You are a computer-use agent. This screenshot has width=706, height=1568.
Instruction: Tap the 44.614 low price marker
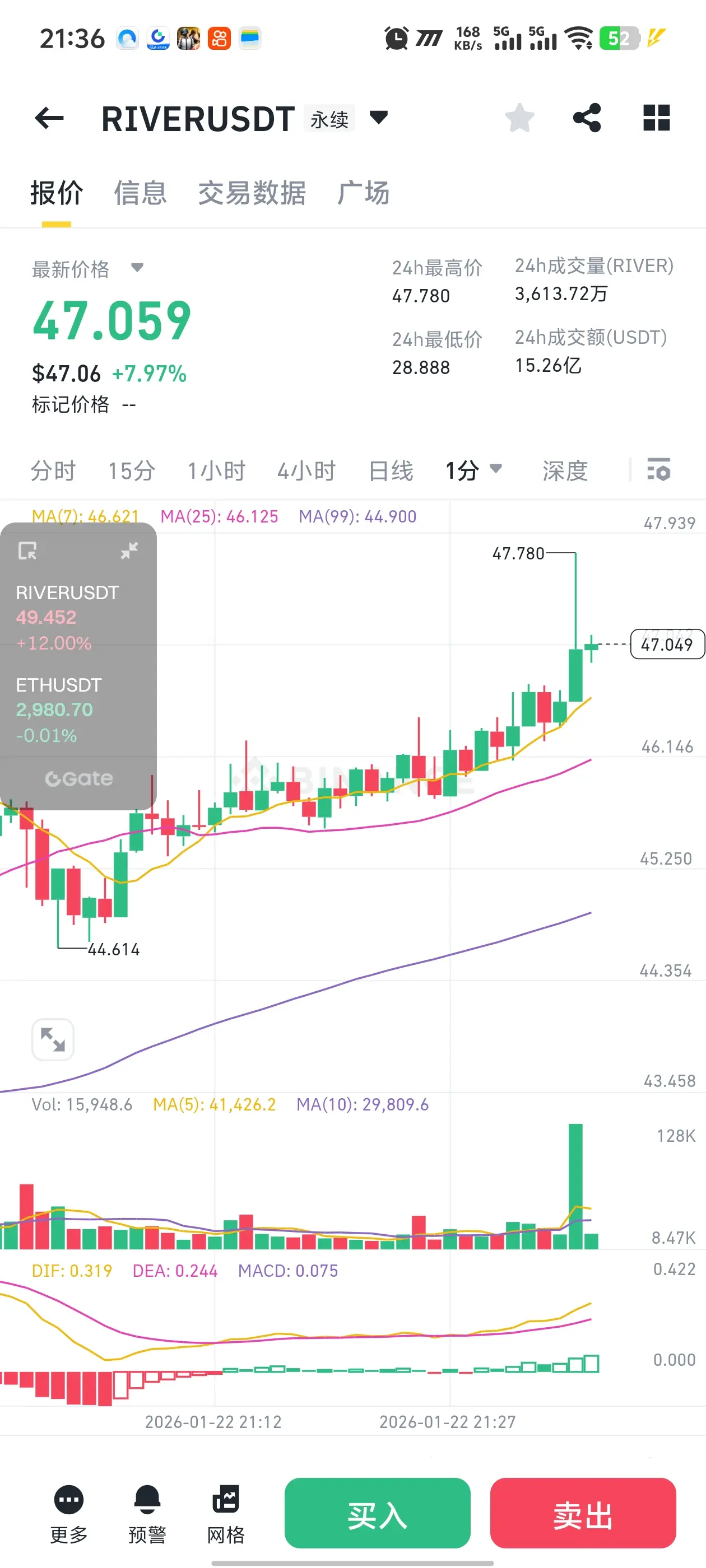[114, 950]
